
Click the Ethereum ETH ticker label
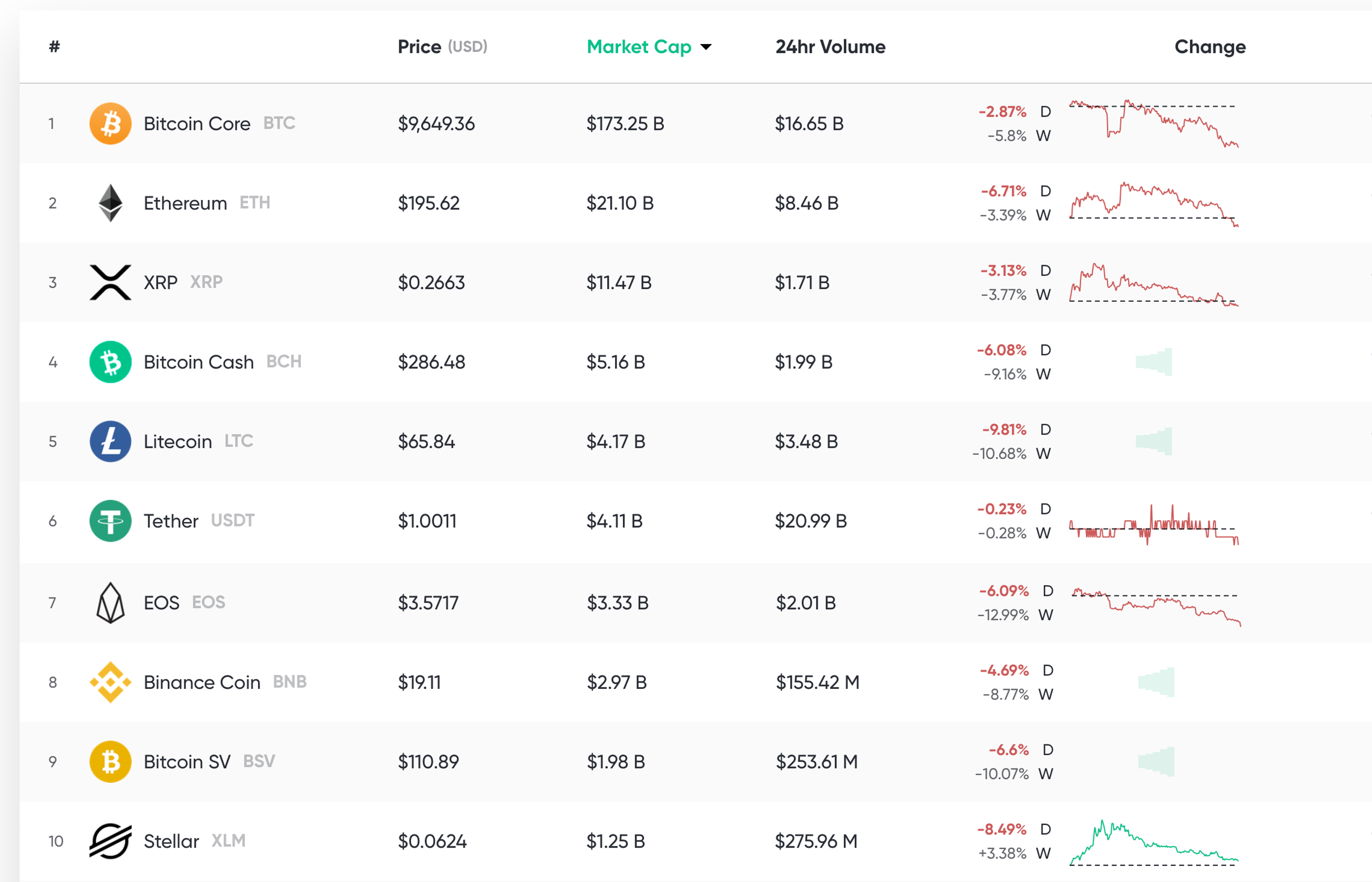coord(254,202)
